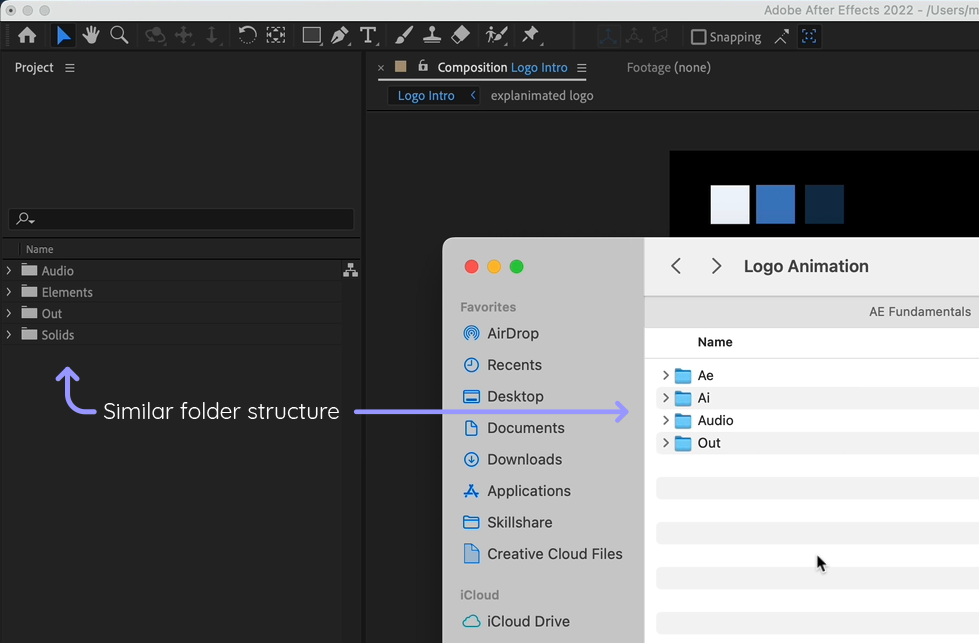The width and height of the screenshot is (979, 643).
Task: Expand the Solids folder
Action: [x=9, y=334]
